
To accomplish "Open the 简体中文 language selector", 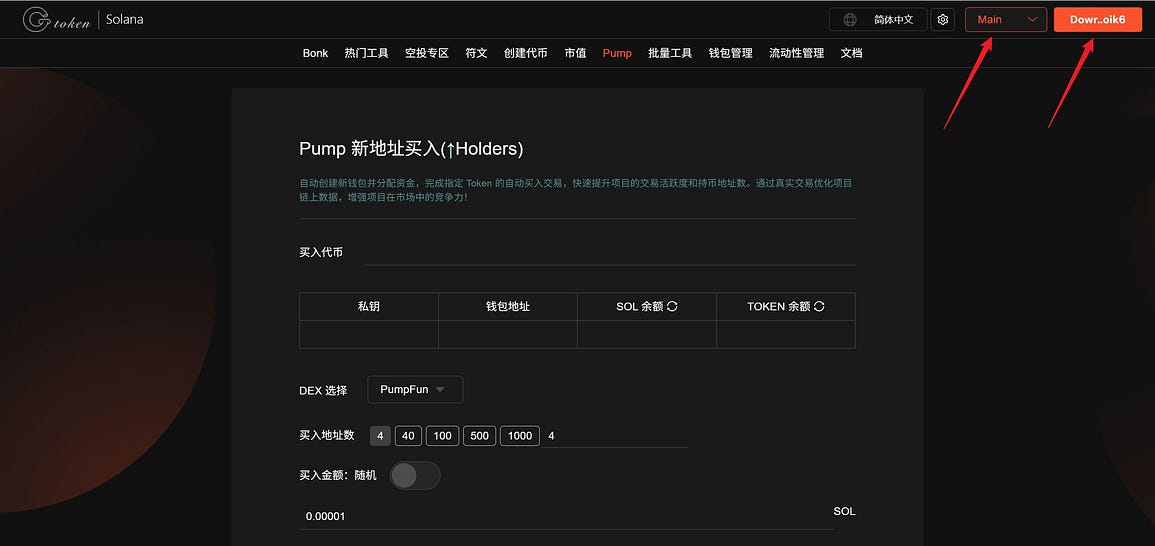I will 878,20.
